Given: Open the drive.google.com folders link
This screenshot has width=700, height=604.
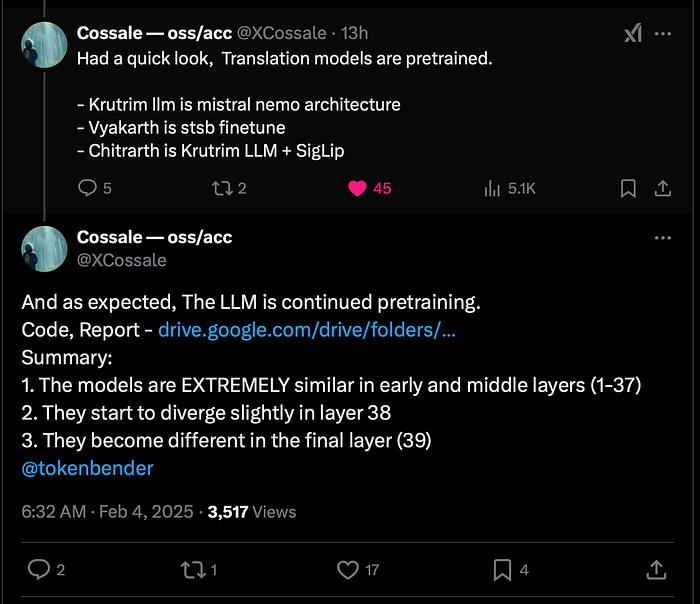Looking at the screenshot, I should (x=307, y=330).
